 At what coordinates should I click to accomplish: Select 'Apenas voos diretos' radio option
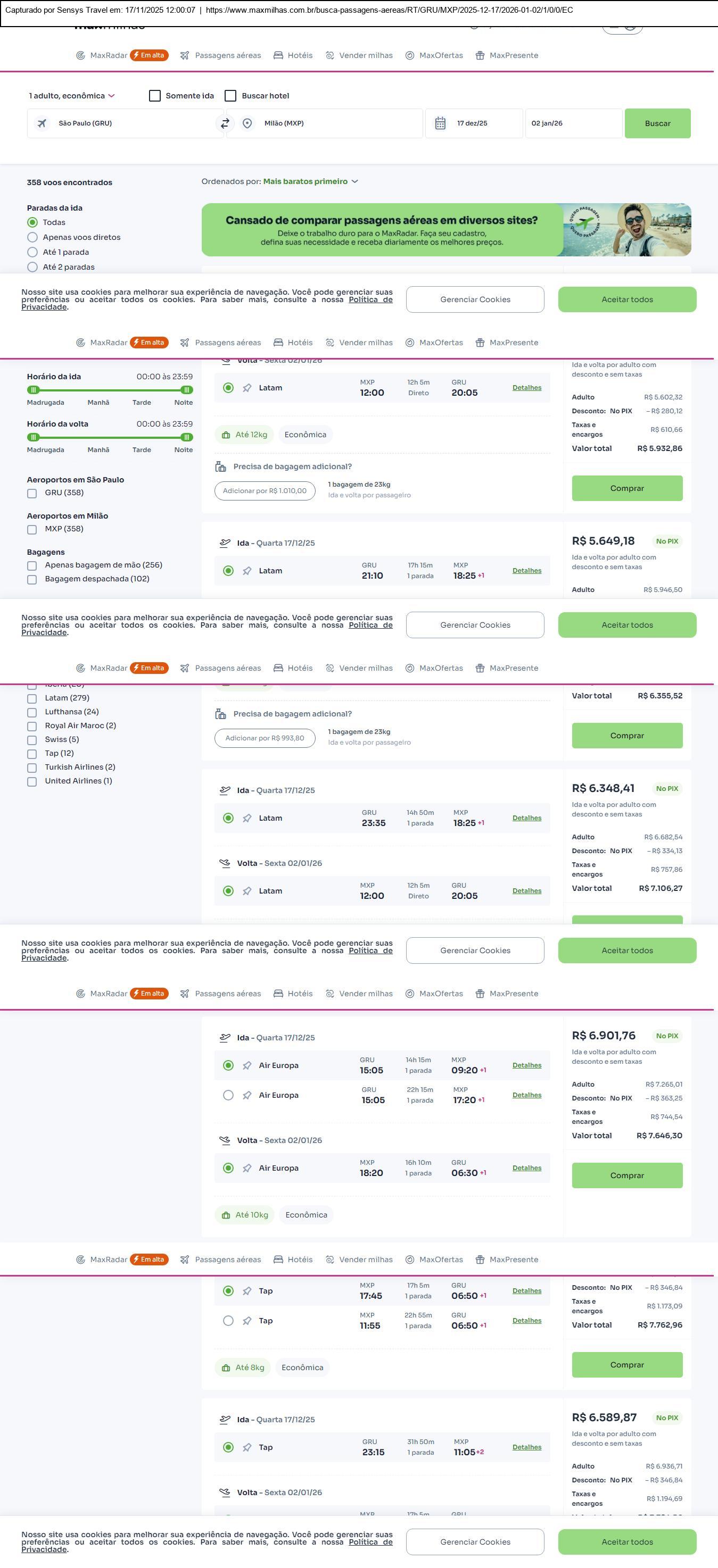[33, 237]
